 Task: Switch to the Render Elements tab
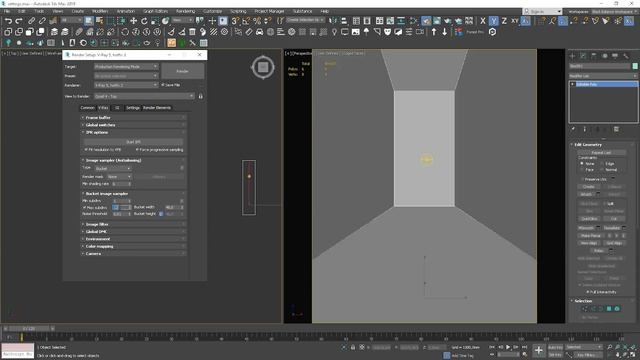coord(157,108)
